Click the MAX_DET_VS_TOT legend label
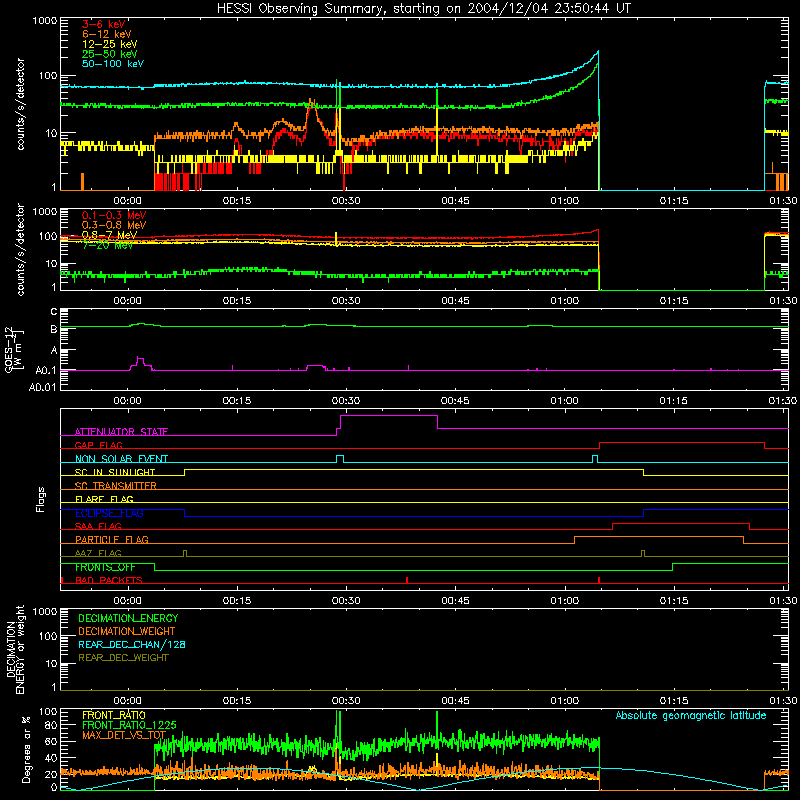The image size is (800, 800). click(x=124, y=735)
